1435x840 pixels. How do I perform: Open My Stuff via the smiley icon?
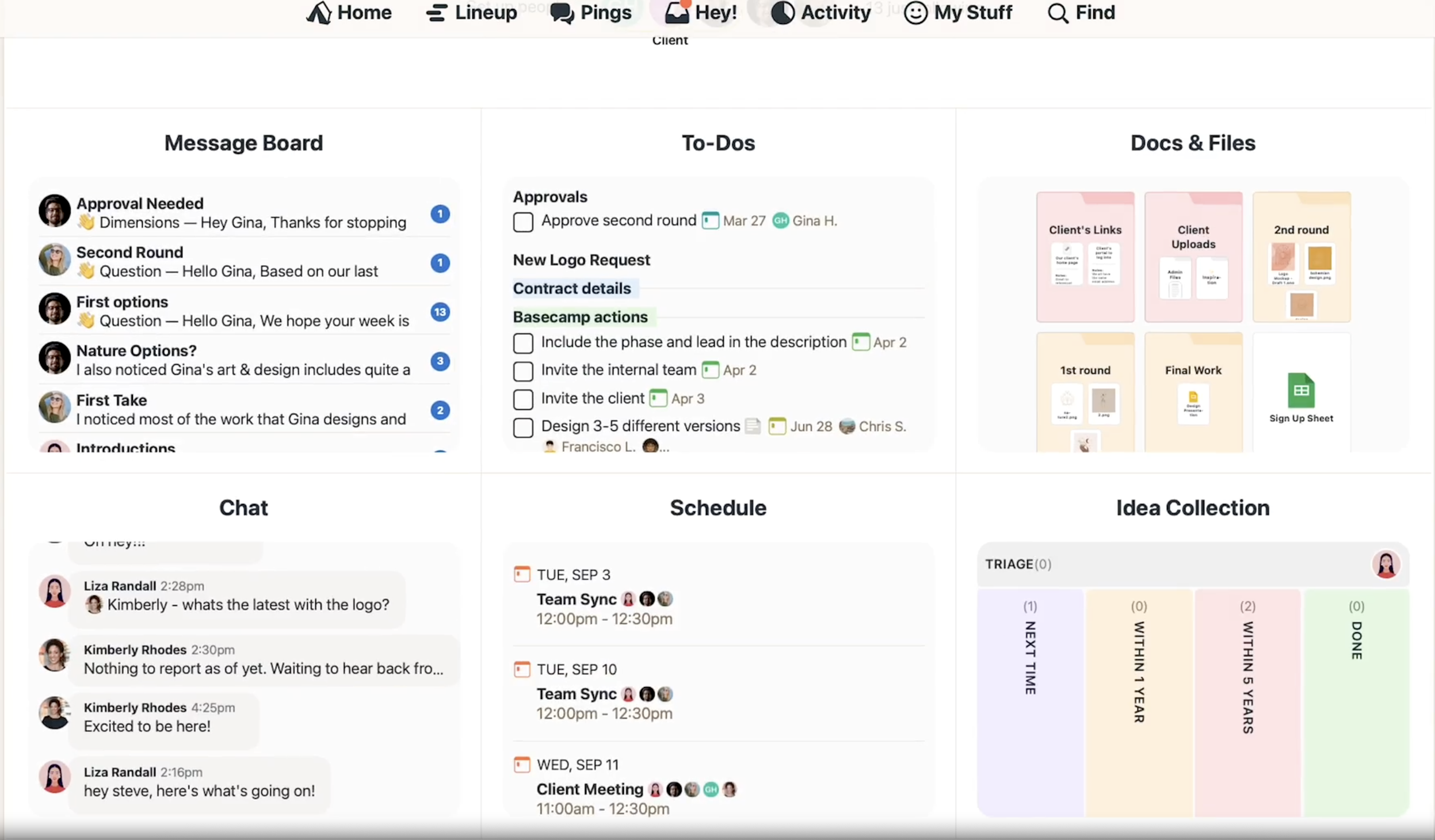(x=914, y=13)
